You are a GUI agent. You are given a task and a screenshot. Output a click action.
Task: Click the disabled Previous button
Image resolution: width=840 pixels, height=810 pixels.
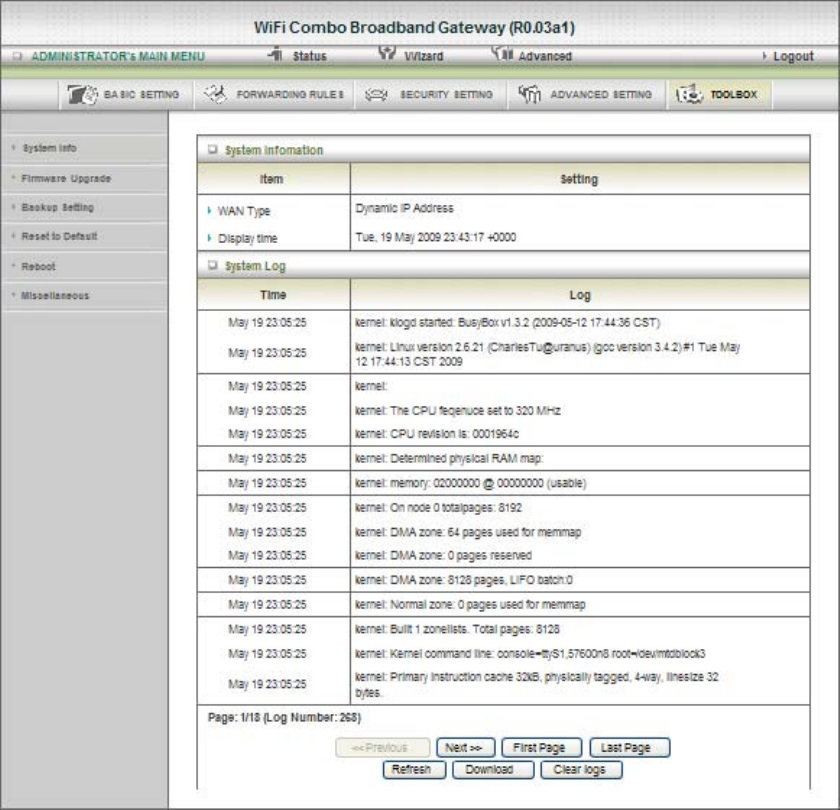click(x=382, y=747)
